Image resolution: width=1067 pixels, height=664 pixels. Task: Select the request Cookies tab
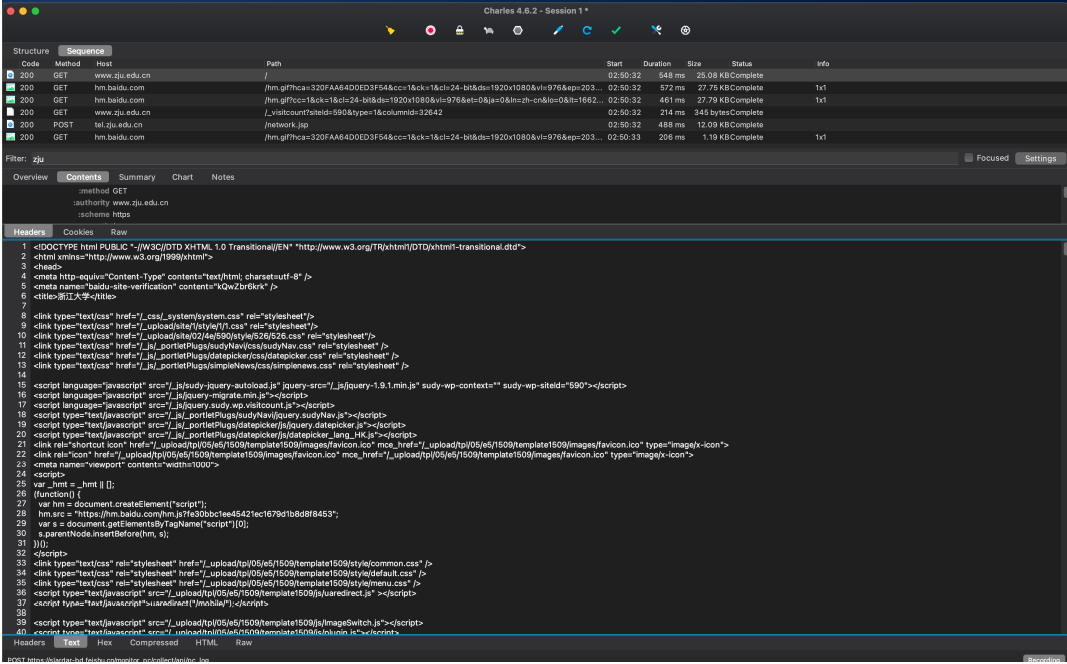(78, 232)
